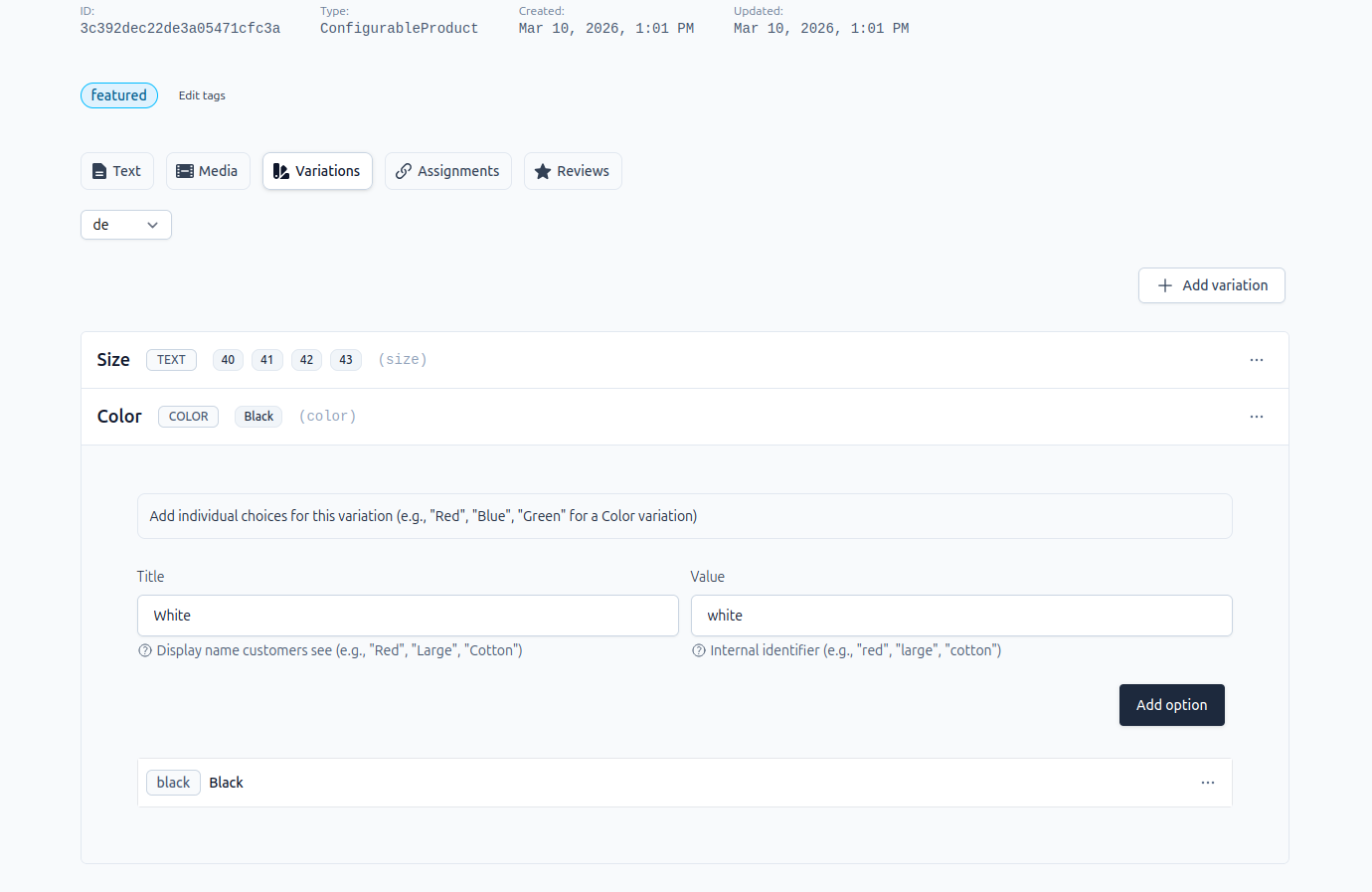Switch to the Text tab
Viewport: 1372px width, 892px height.
tap(117, 171)
